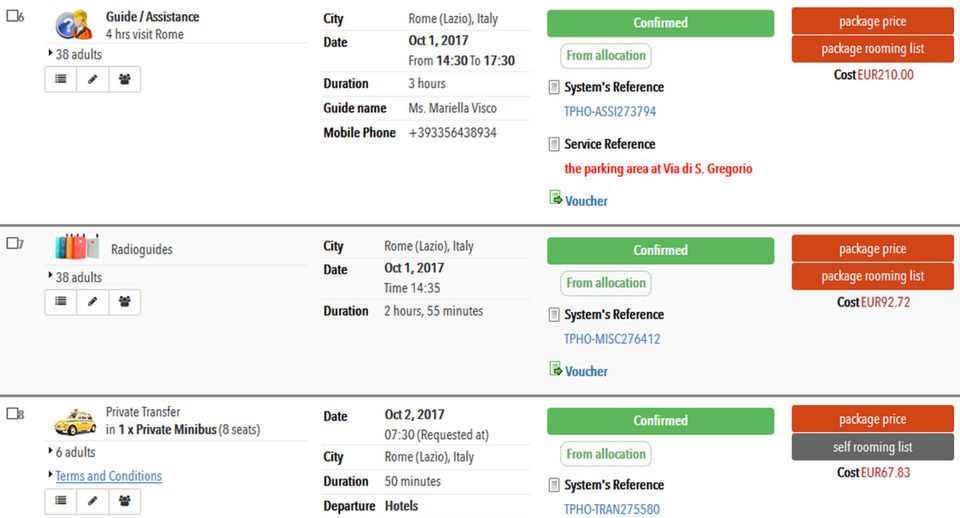Click the list icon under Private Transfer
The height and width of the screenshot is (518, 960).
(x=61, y=501)
